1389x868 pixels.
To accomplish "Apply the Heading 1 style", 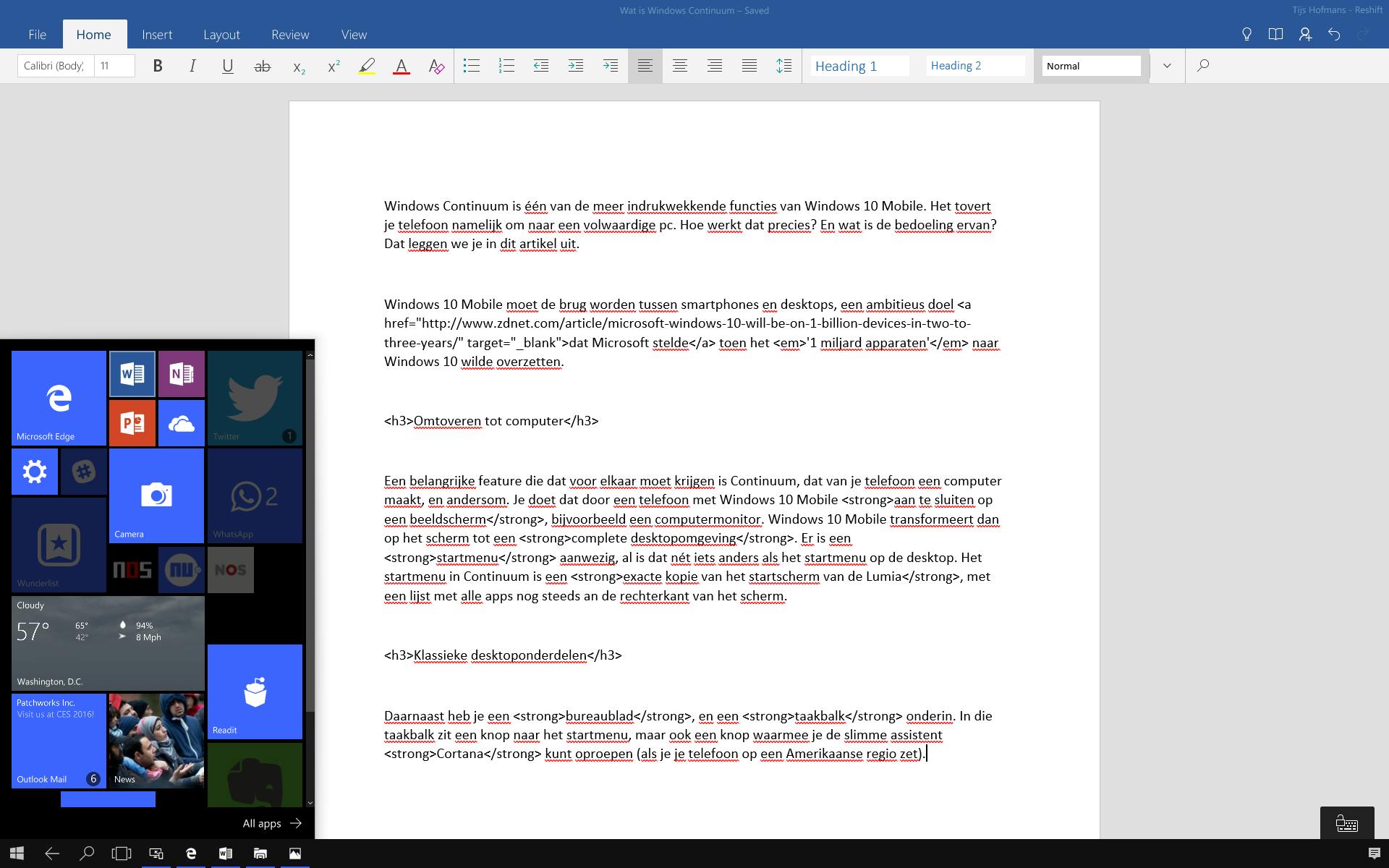I will (x=859, y=66).
